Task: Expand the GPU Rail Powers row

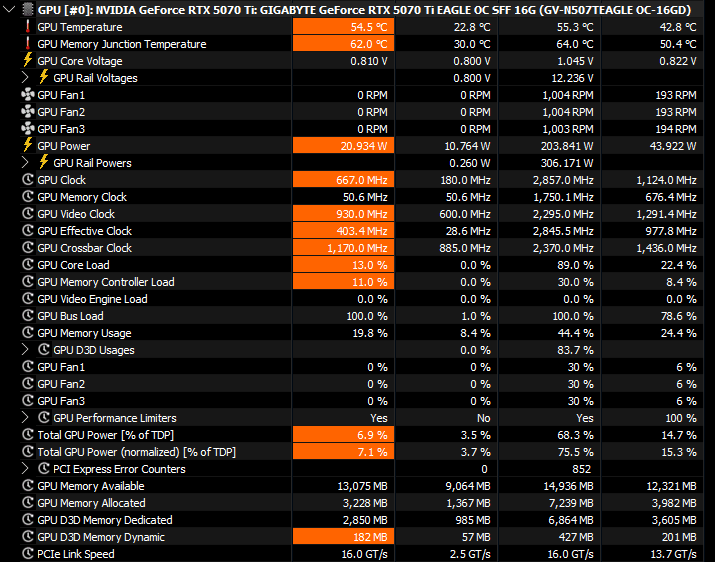Action: click(27, 163)
